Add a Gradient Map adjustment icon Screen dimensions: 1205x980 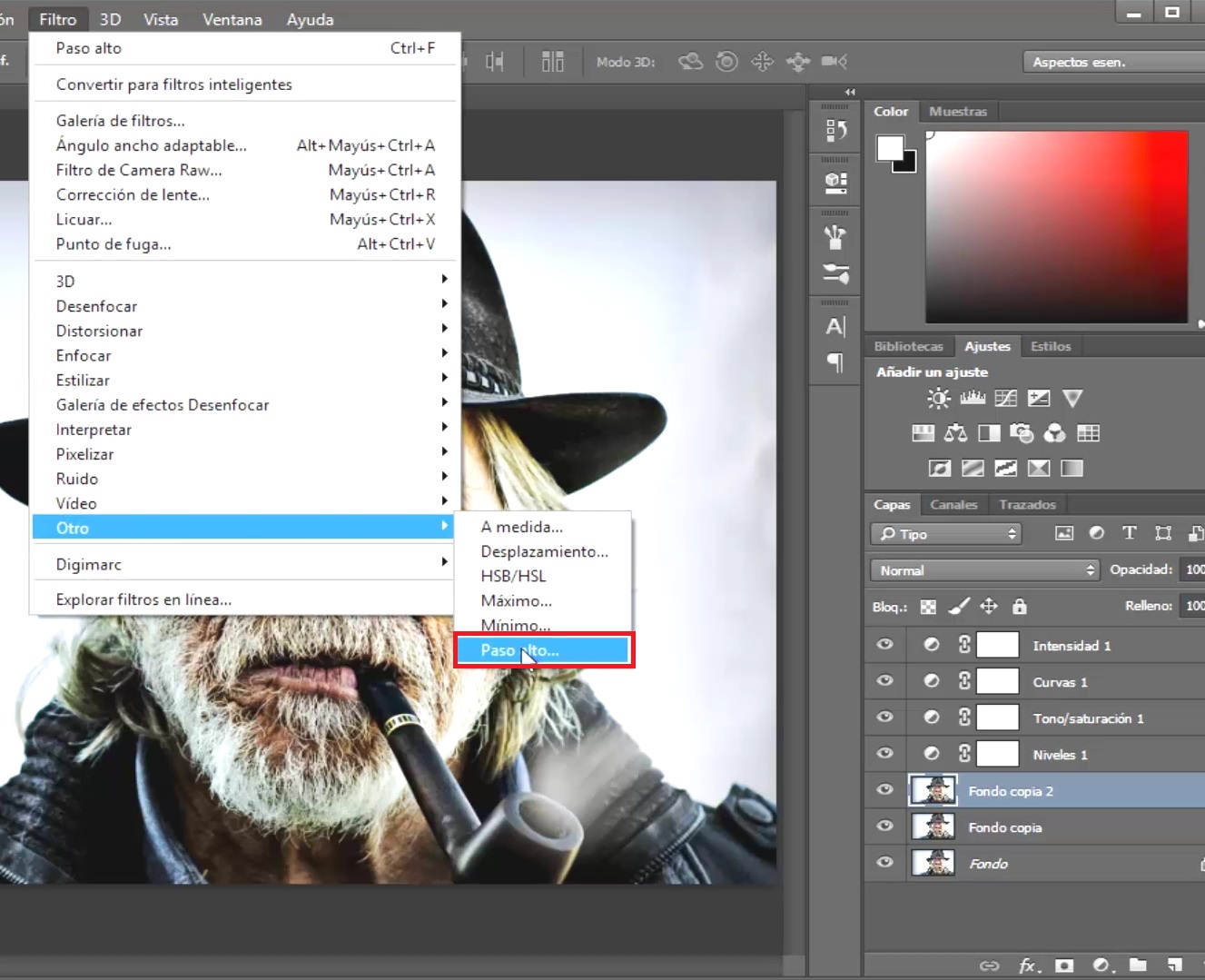tap(1072, 469)
